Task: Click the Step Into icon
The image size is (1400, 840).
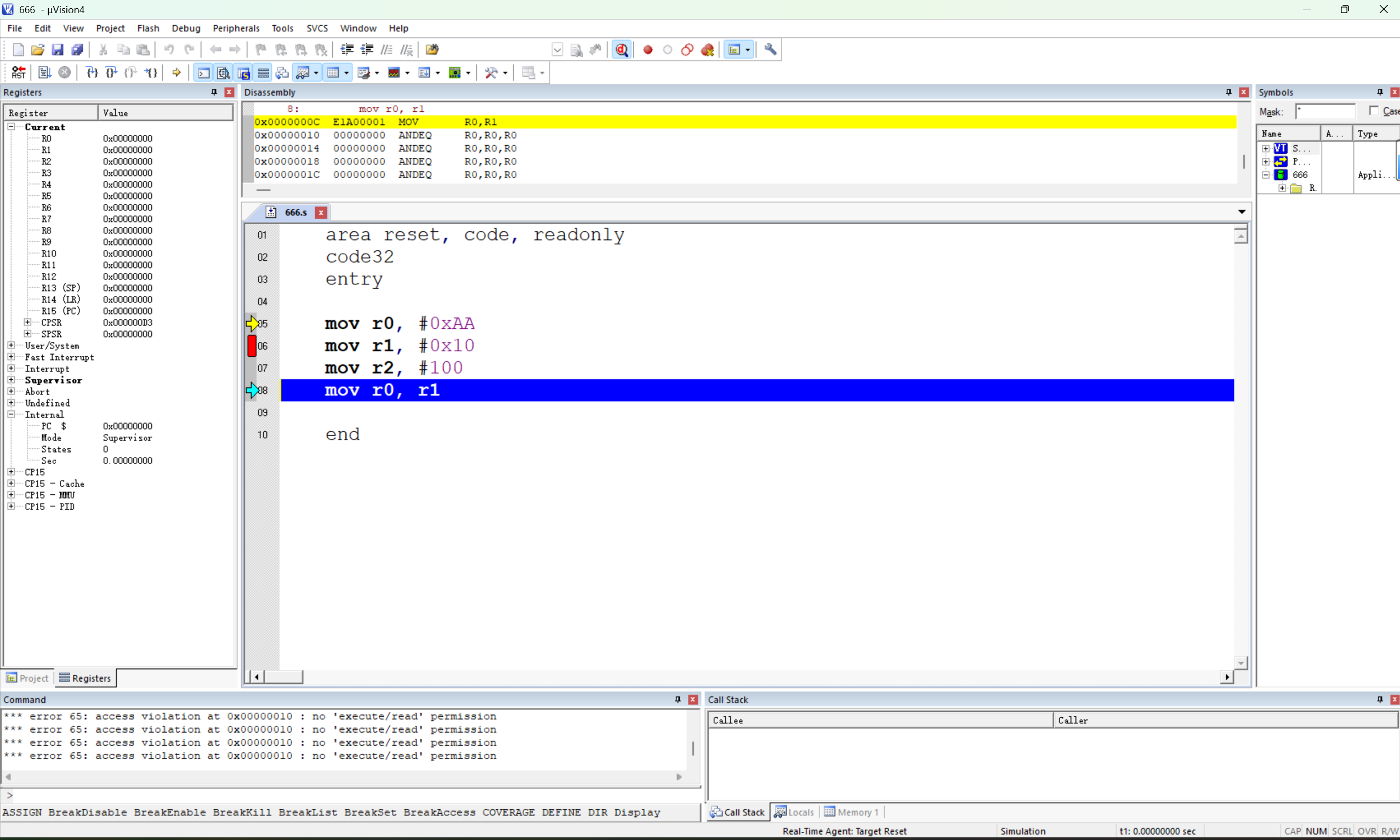Action: (x=92, y=72)
